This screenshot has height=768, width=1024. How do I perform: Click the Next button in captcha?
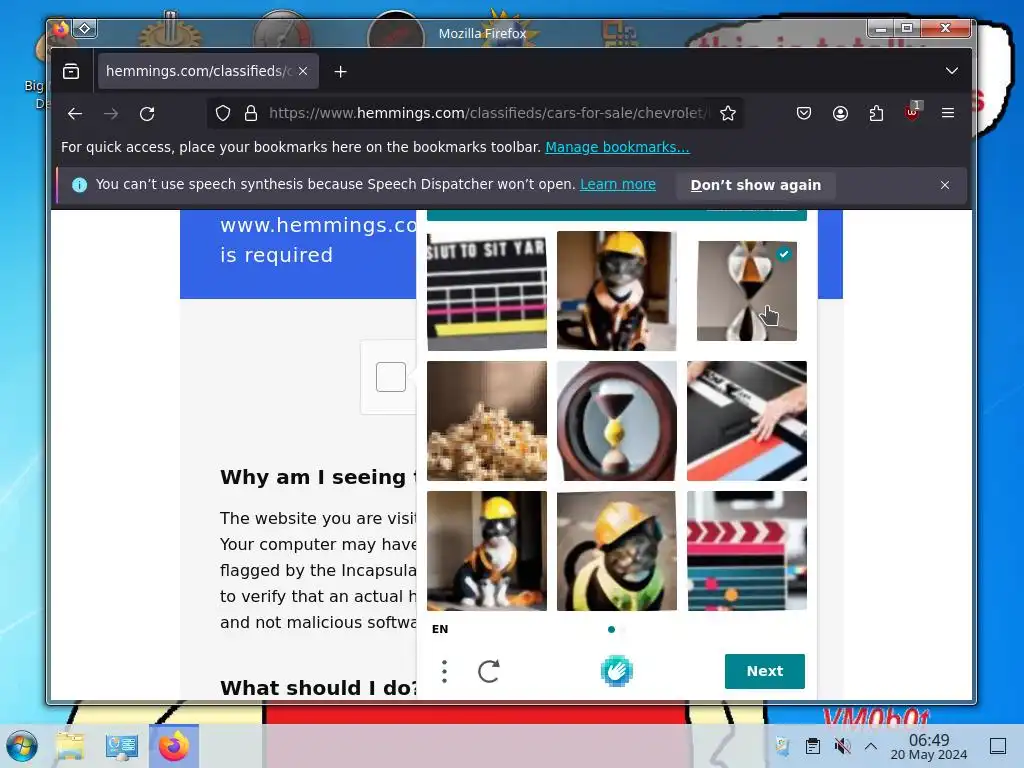[x=765, y=671]
